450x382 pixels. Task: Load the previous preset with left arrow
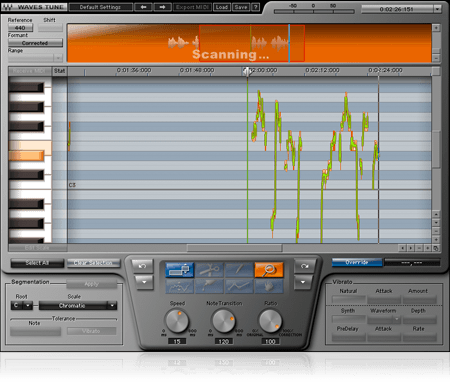pyautogui.click(x=143, y=7)
